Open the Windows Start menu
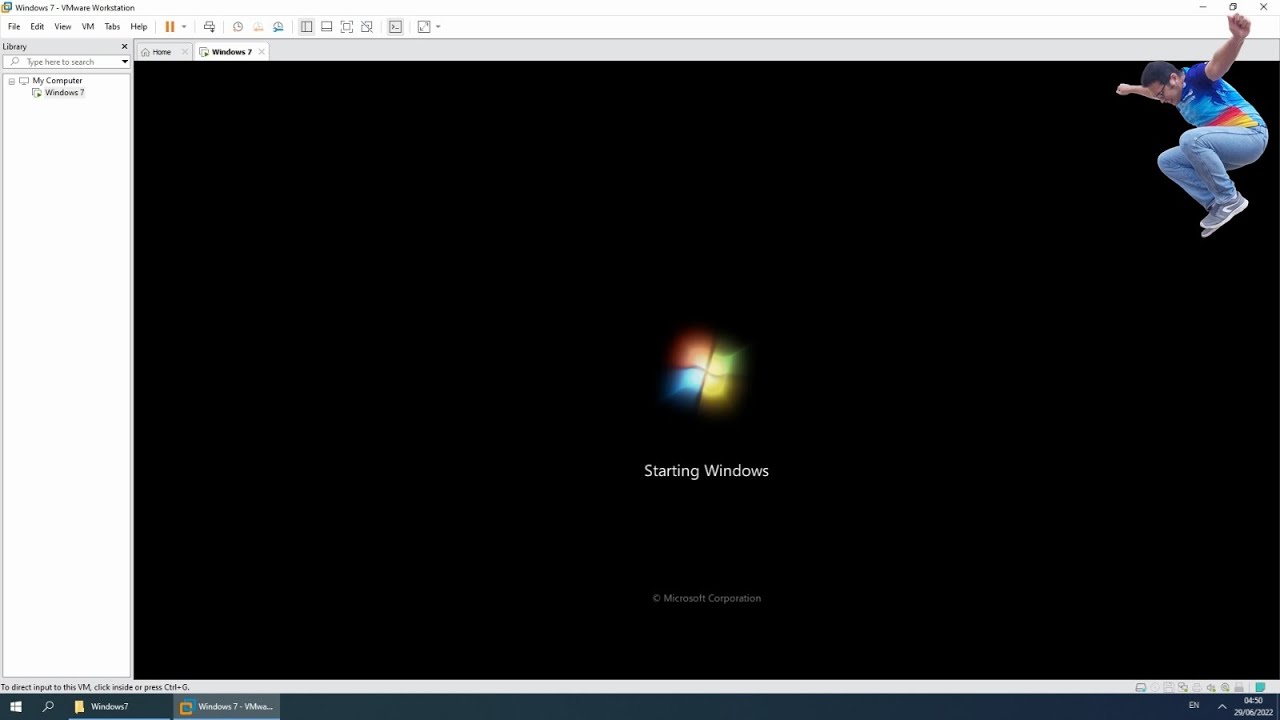The width and height of the screenshot is (1280, 720). click(16, 706)
